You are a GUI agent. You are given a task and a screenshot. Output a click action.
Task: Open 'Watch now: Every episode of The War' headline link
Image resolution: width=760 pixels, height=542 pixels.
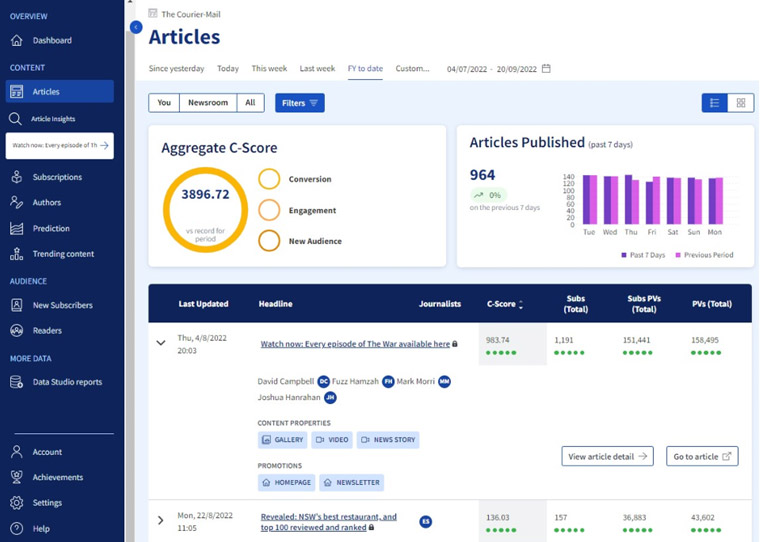click(355, 344)
